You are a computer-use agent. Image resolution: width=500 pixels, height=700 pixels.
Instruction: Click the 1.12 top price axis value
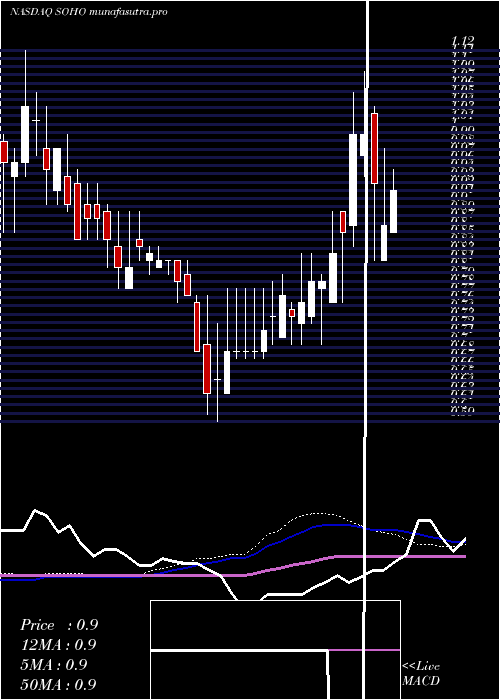click(462, 42)
